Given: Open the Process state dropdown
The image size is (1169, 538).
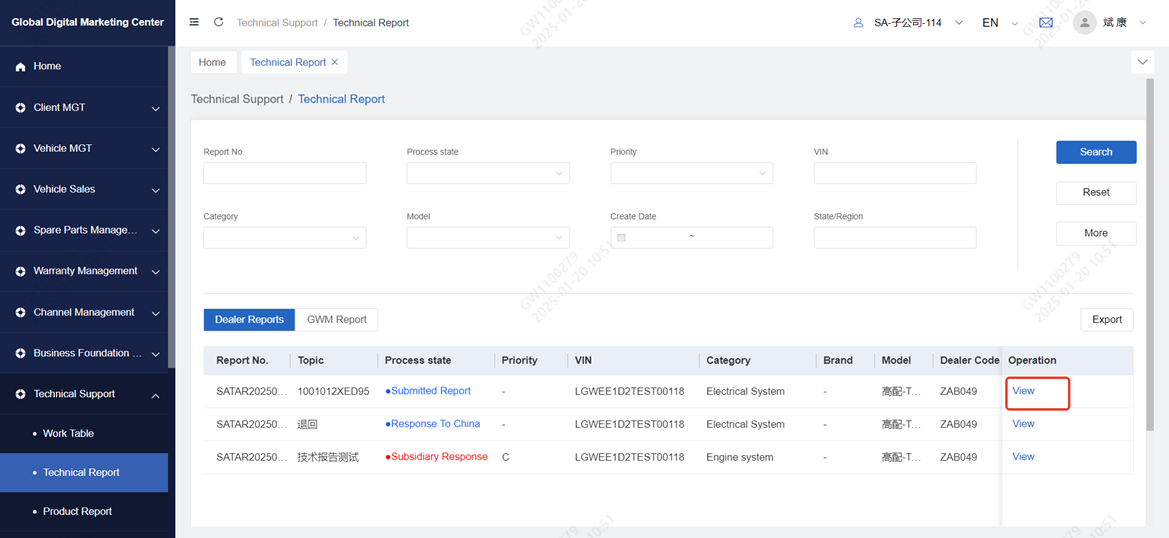Looking at the screenshot, I should [x=487, y=173].
